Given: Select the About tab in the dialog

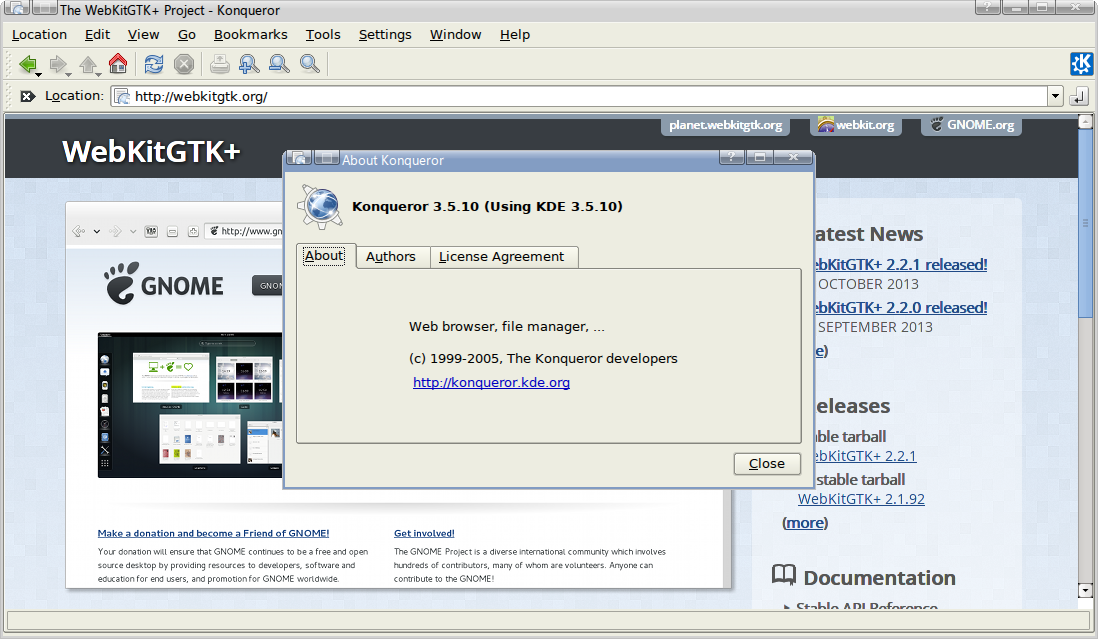Looking at the screenshot, I should click(324, 256).
